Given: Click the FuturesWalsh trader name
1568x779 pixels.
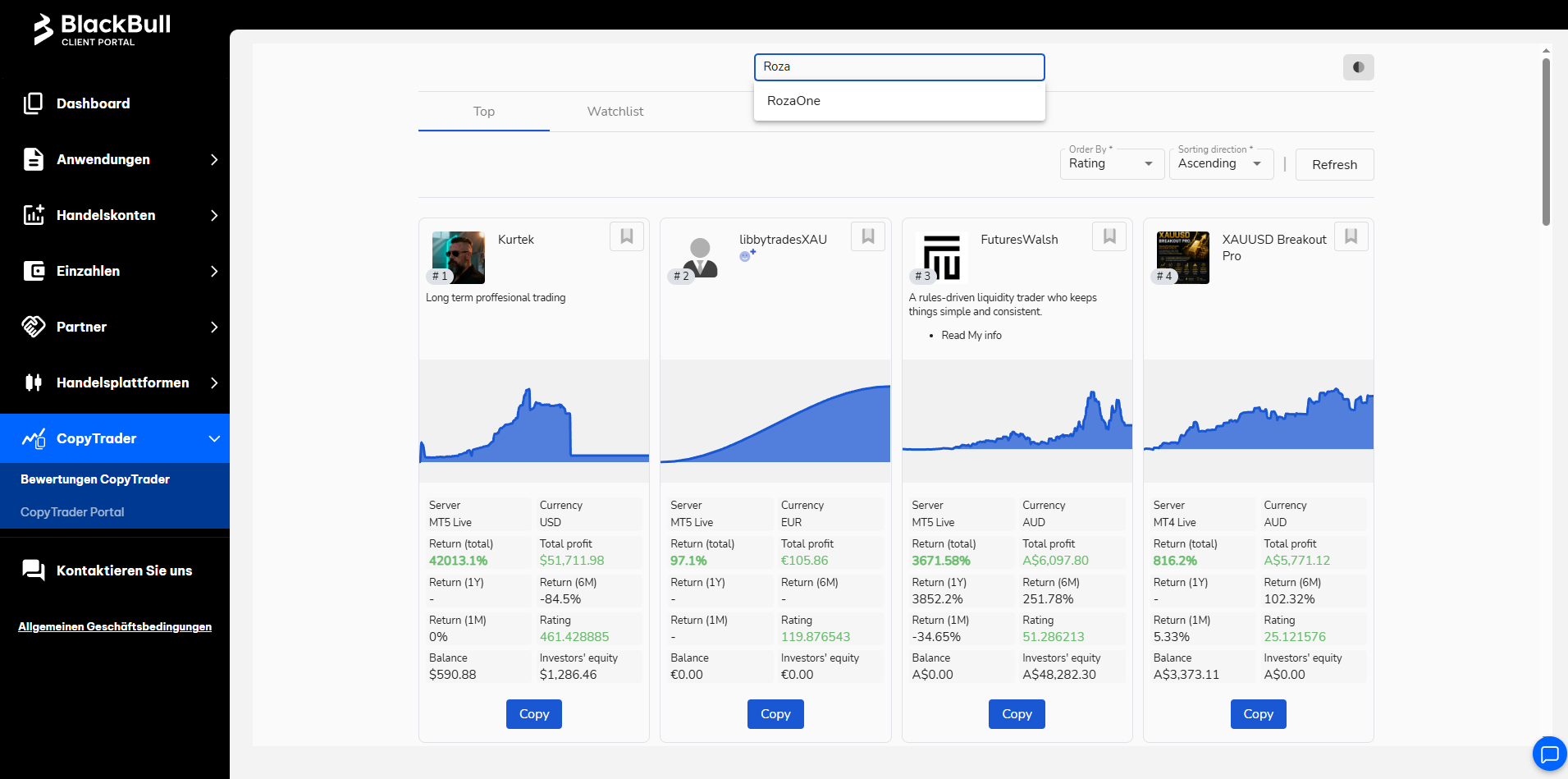Looking at the screenshot, I should tap(1019, 240).
